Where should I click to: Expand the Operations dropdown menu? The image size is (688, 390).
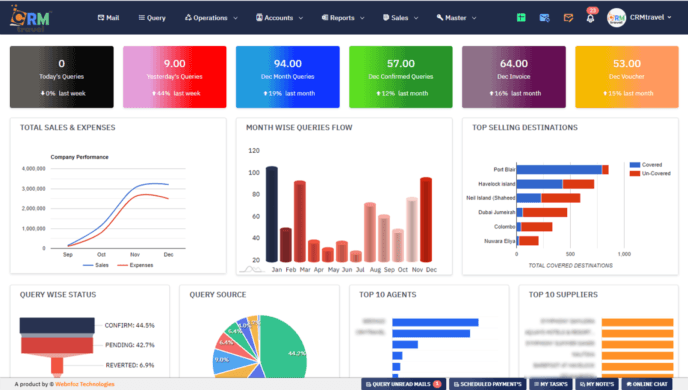pyautogui.click(x=211, y=18)
